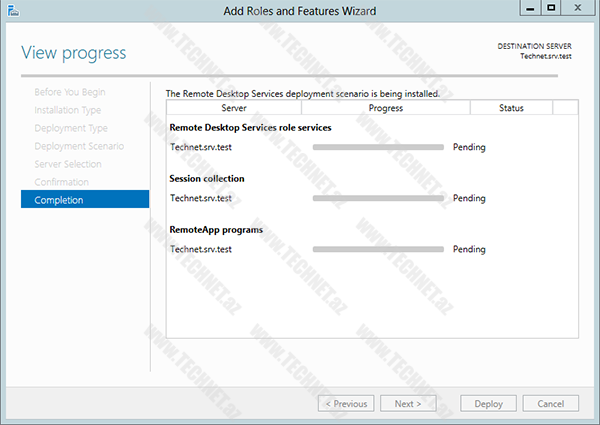Switch to the Server Selection step
This screenshot has width=600, height=425.
[67, 164]
